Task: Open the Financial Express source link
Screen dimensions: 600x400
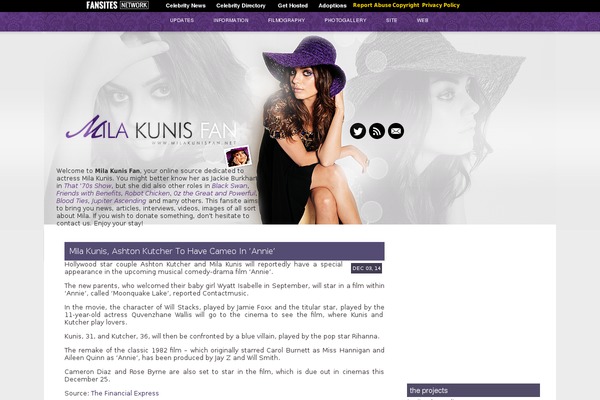Action: pos(125,393)
